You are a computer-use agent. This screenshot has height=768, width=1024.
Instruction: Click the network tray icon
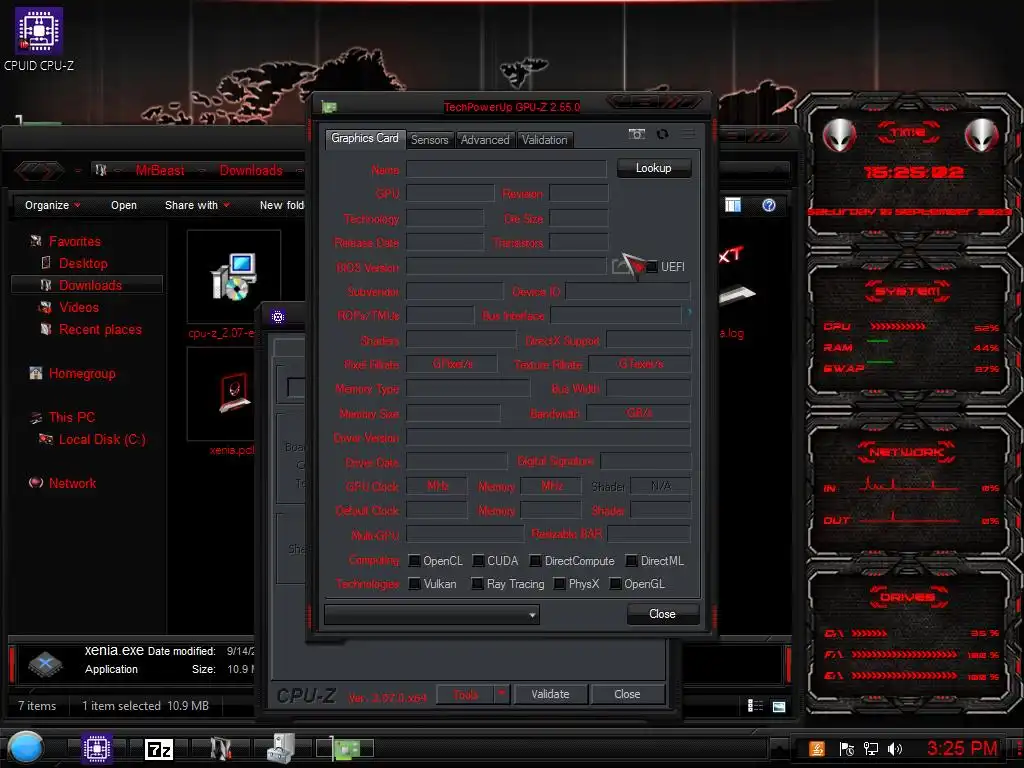871,749
